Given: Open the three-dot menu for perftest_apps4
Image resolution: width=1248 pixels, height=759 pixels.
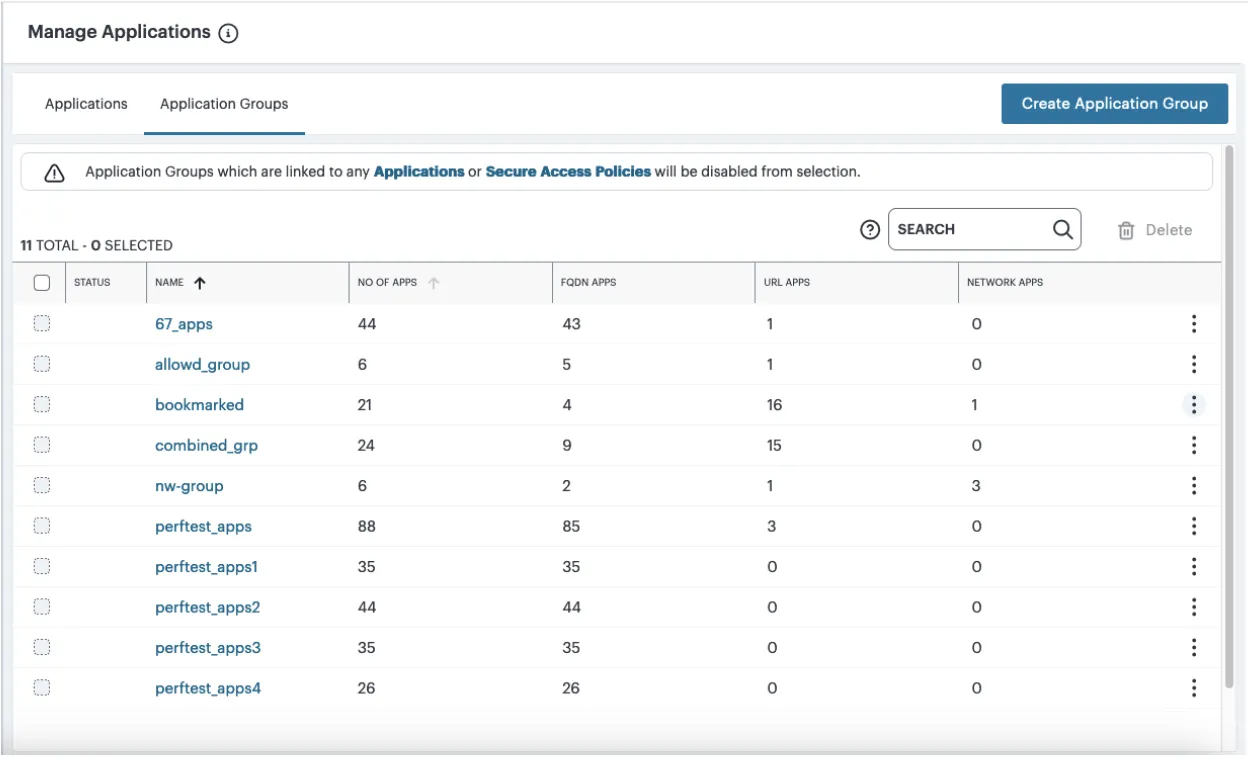Looking at the screenshot, I should pos(1194,688).
